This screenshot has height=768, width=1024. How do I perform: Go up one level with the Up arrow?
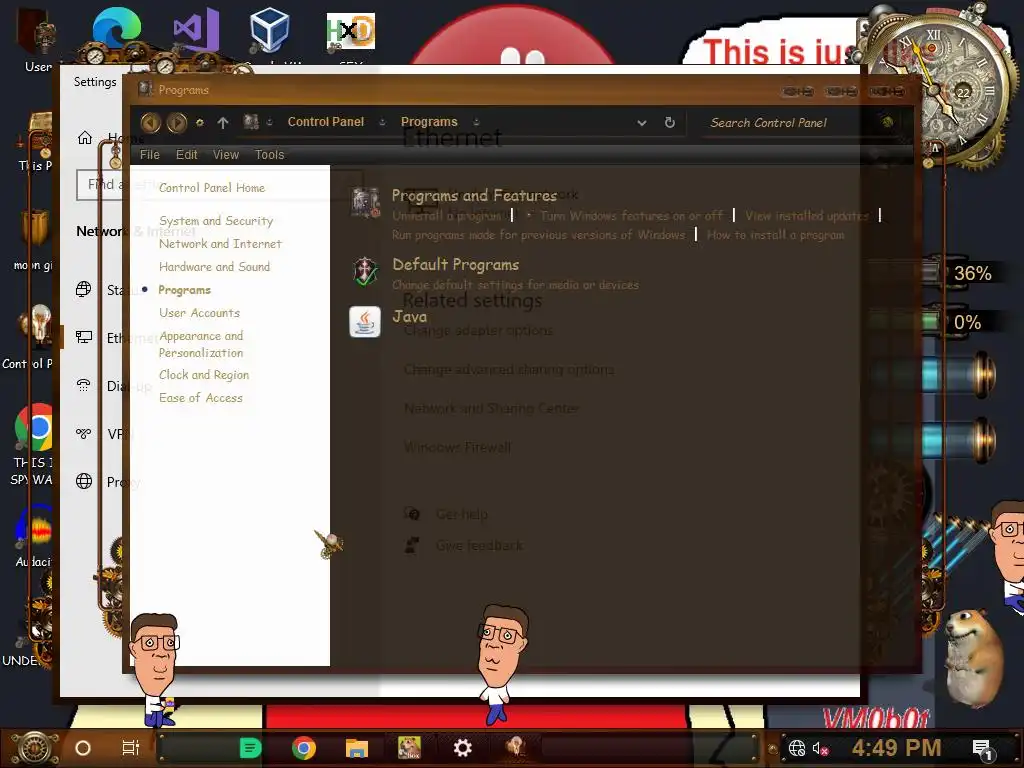point(223,122)
